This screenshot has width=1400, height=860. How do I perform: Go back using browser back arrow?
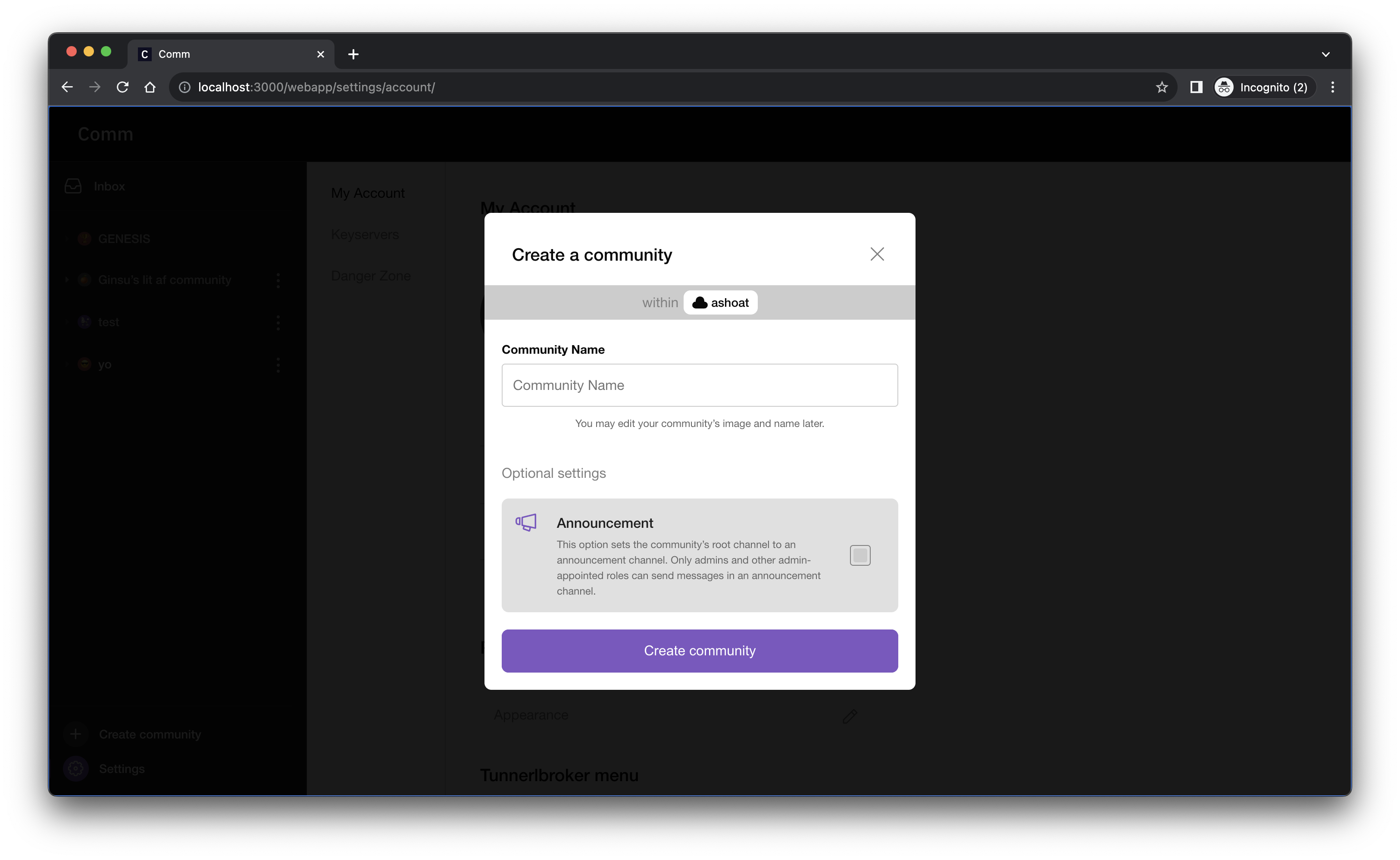pos(67,87)
